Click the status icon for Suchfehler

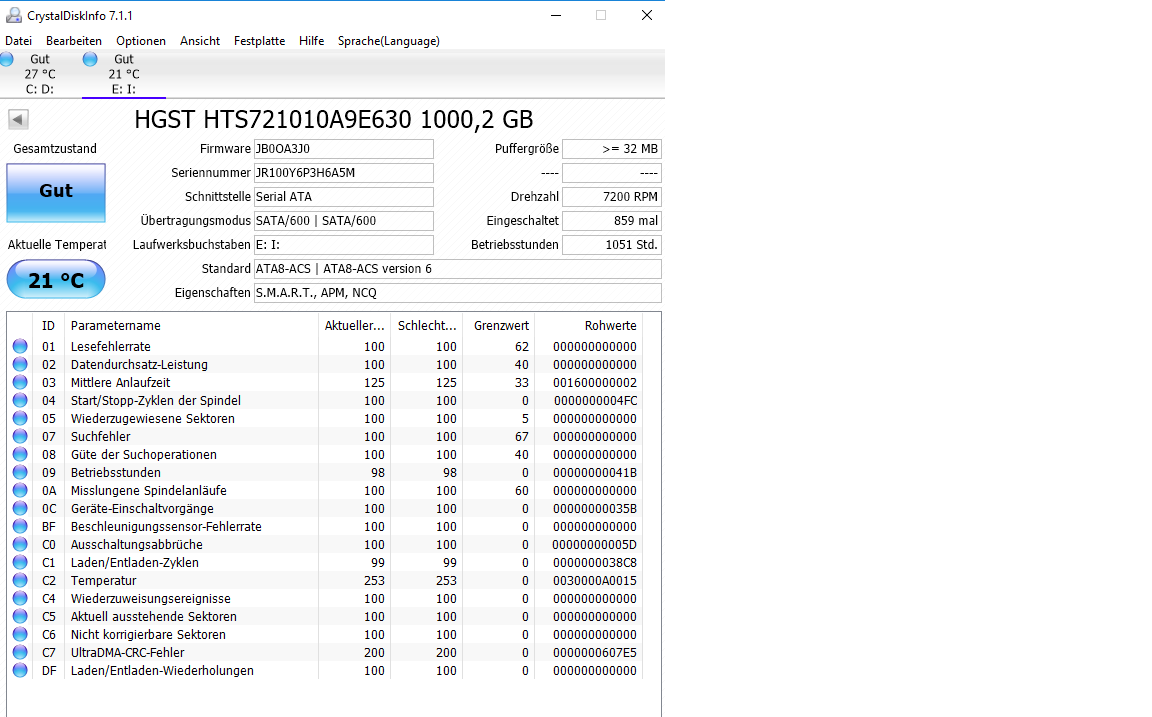(20, 436)
